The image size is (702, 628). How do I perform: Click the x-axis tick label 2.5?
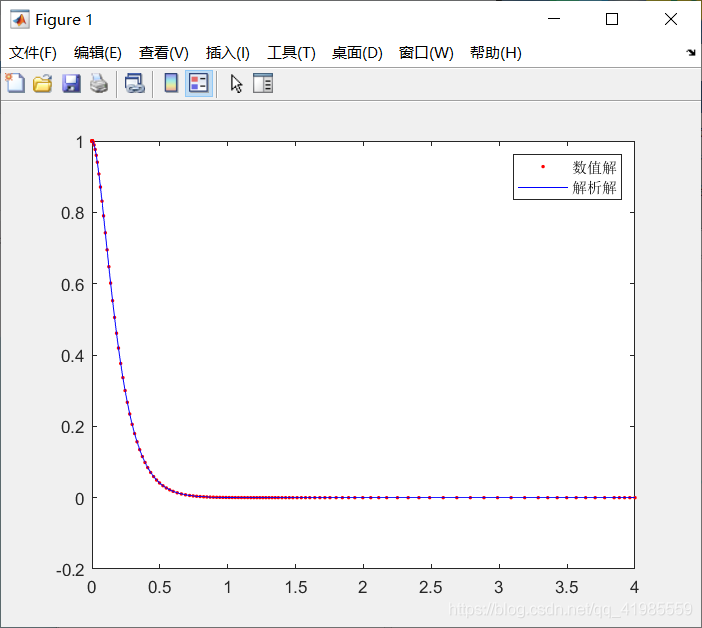[430, 587]
